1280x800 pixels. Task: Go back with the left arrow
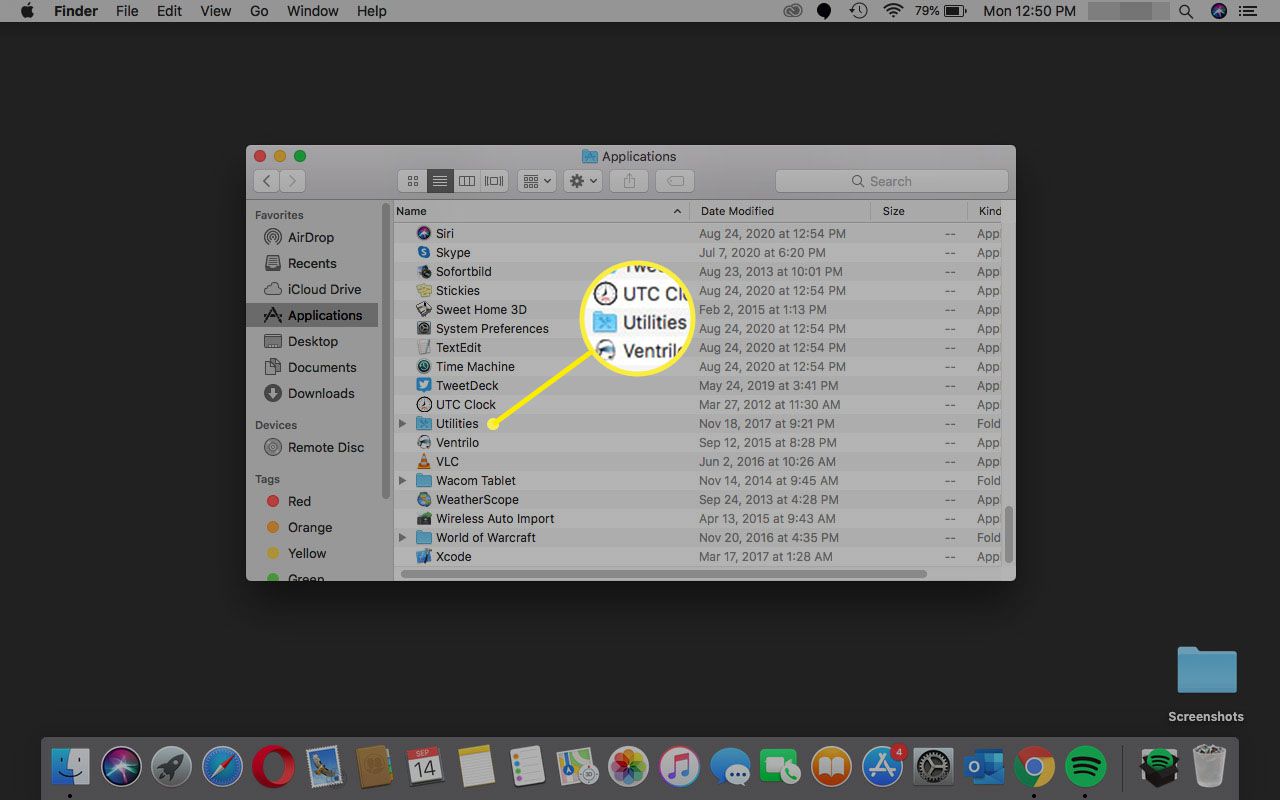[x=266, y=181]
